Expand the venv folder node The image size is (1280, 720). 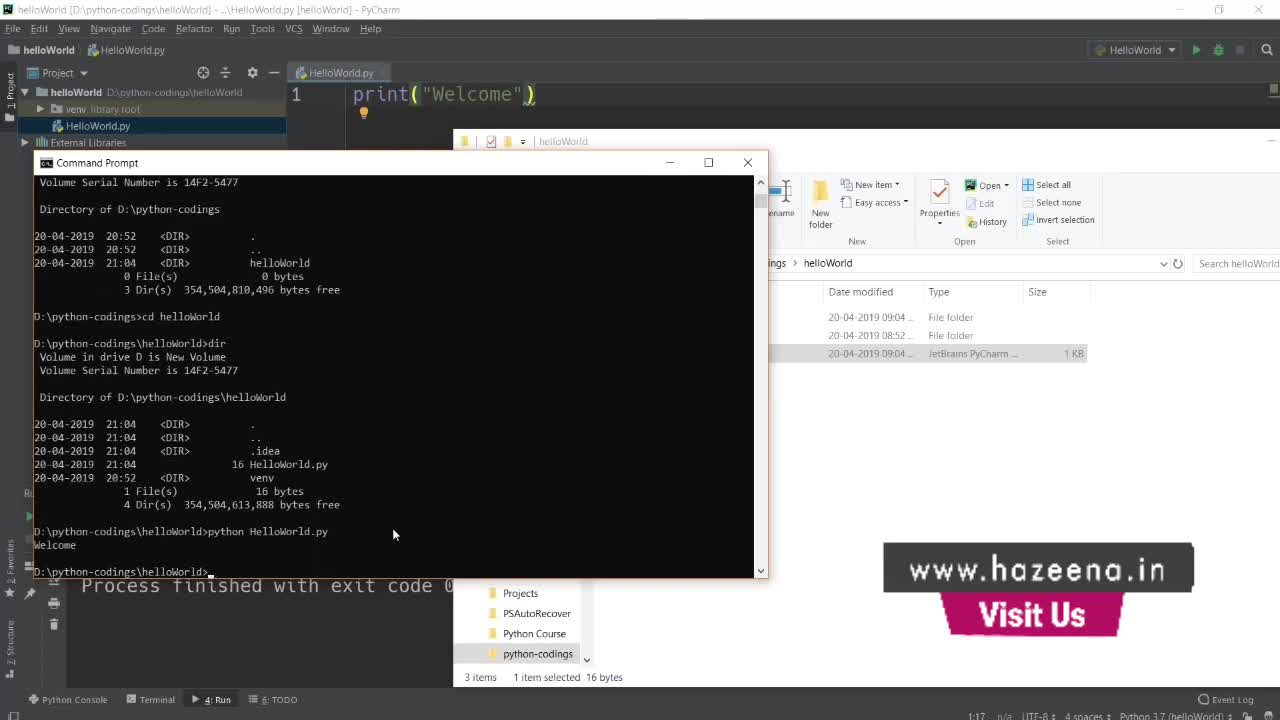pos(40,109)
